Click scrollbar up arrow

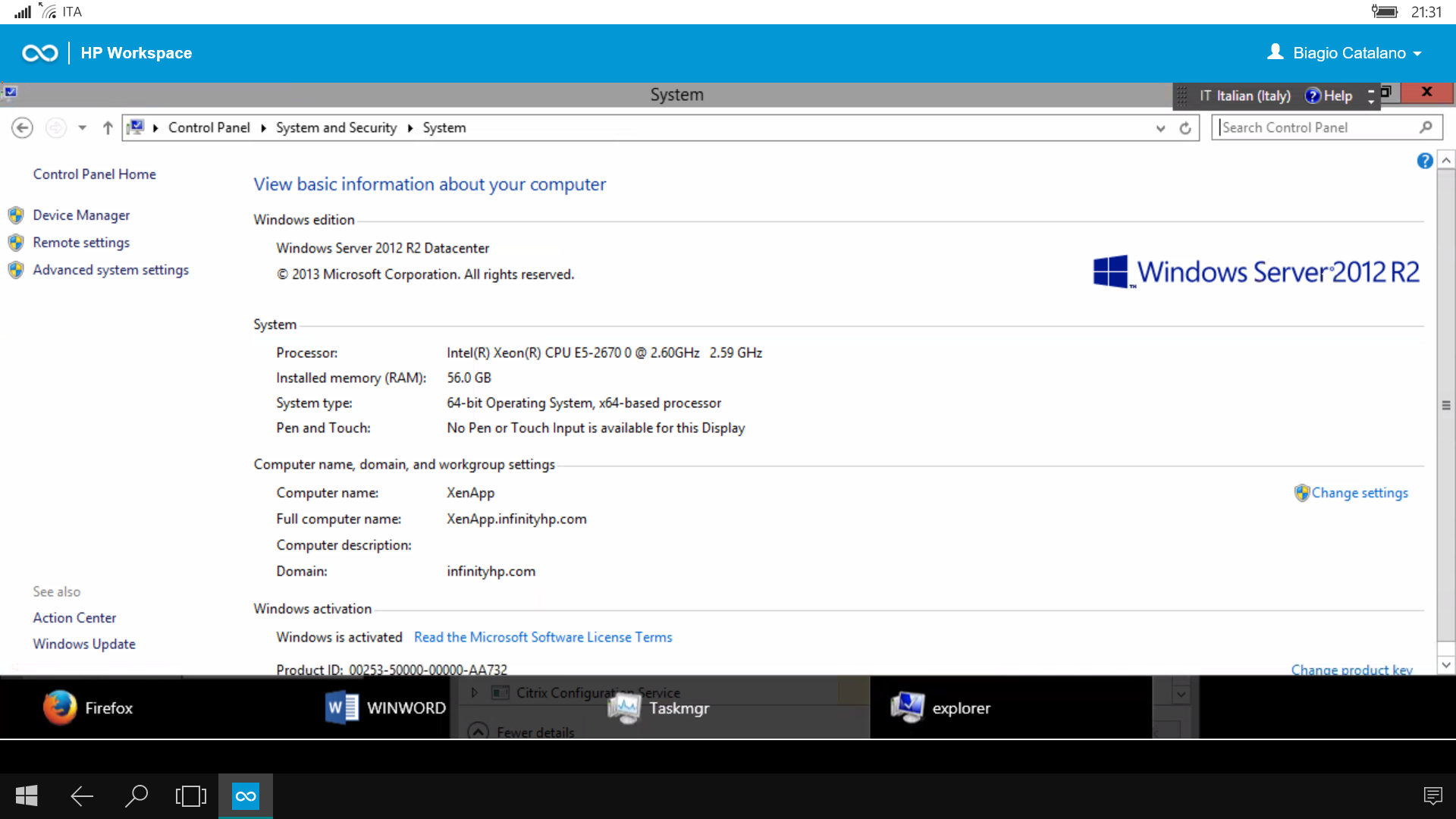pos(1446,160)
